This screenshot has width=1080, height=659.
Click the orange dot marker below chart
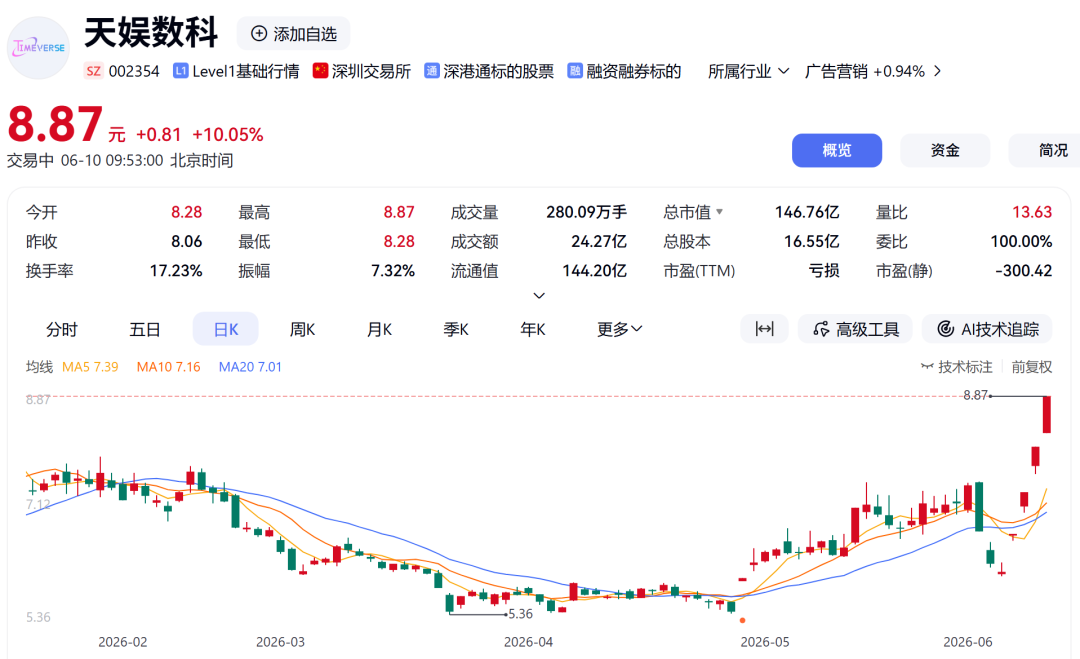click(742, 620)
